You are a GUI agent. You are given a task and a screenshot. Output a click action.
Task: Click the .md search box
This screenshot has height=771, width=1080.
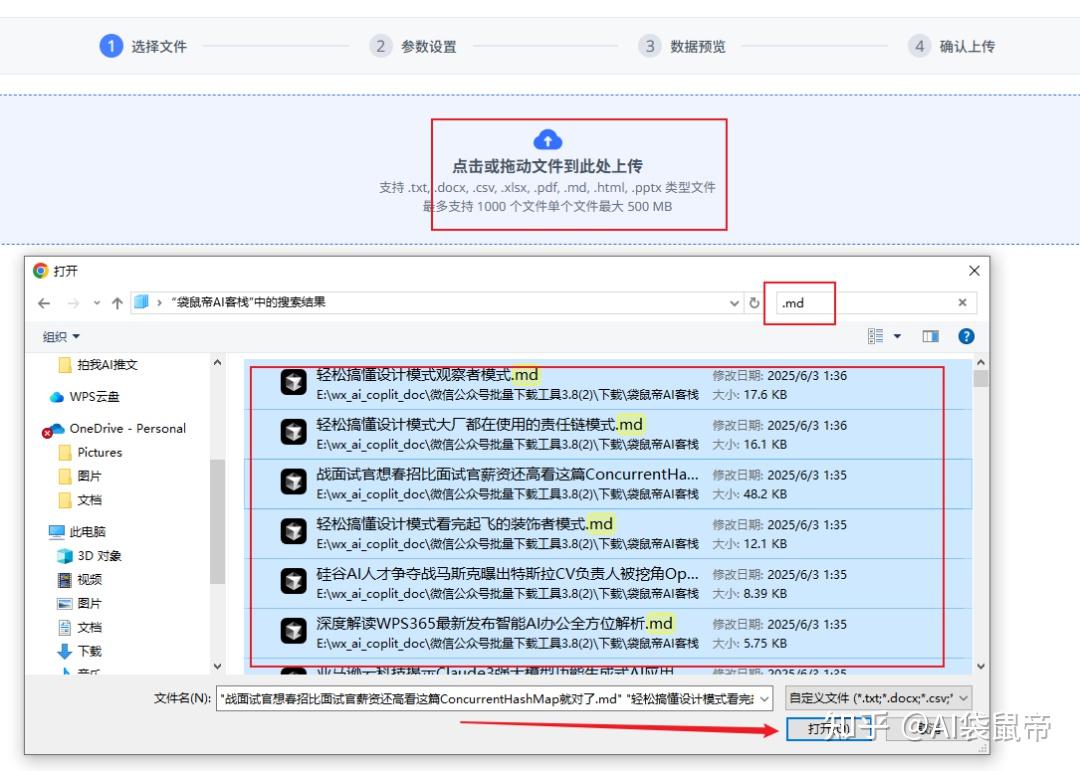866,302
